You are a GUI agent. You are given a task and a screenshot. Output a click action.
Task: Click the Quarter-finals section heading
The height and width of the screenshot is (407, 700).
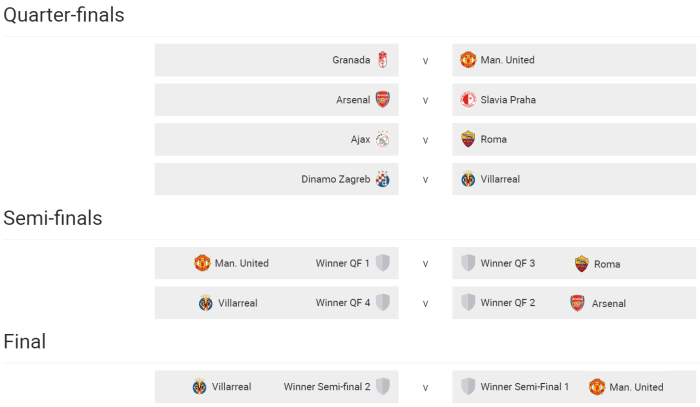(x=64, y=15)
